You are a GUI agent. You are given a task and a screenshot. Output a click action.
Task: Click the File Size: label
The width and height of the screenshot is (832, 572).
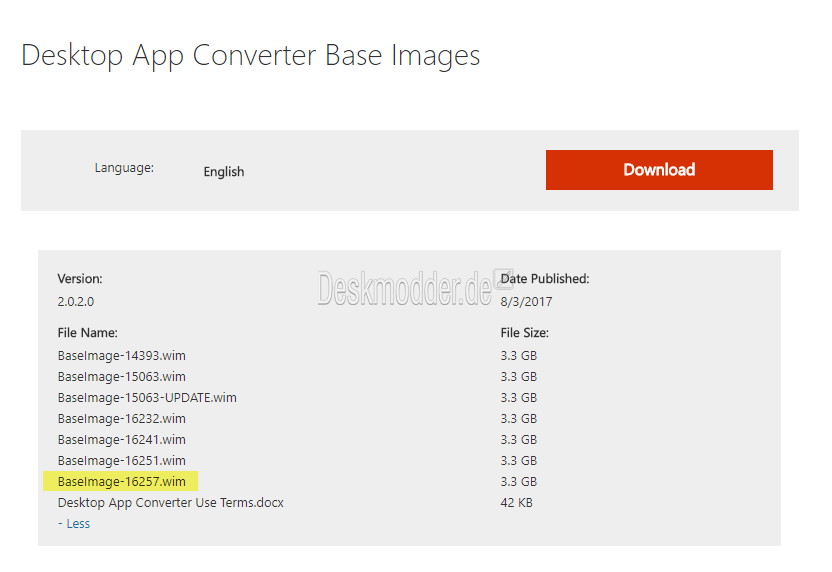[524, 333]
